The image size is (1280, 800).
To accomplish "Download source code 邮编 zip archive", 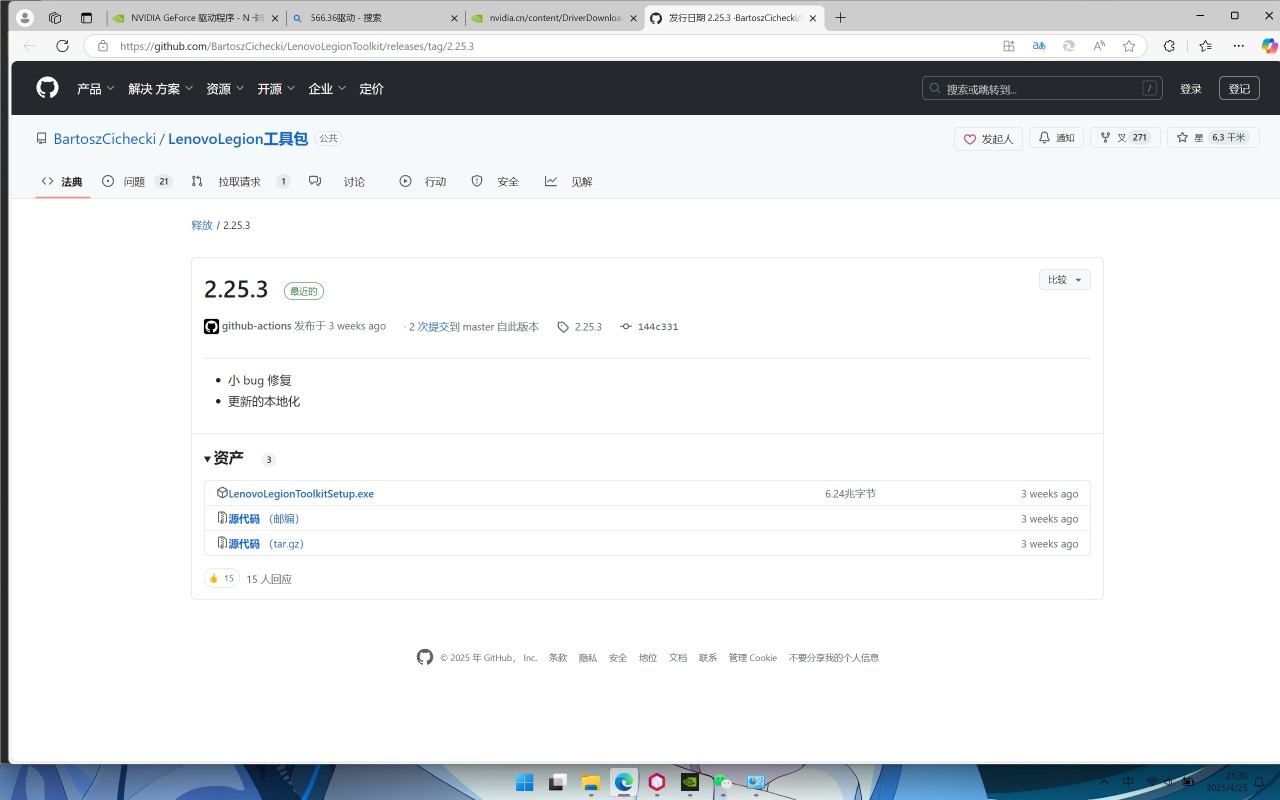I will point(264,519).
